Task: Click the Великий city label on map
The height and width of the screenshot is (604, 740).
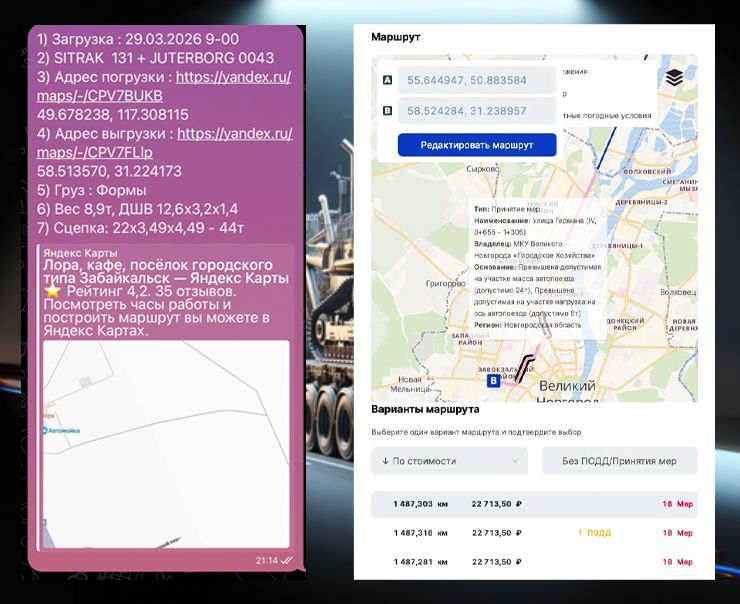Action: point(567,386)
